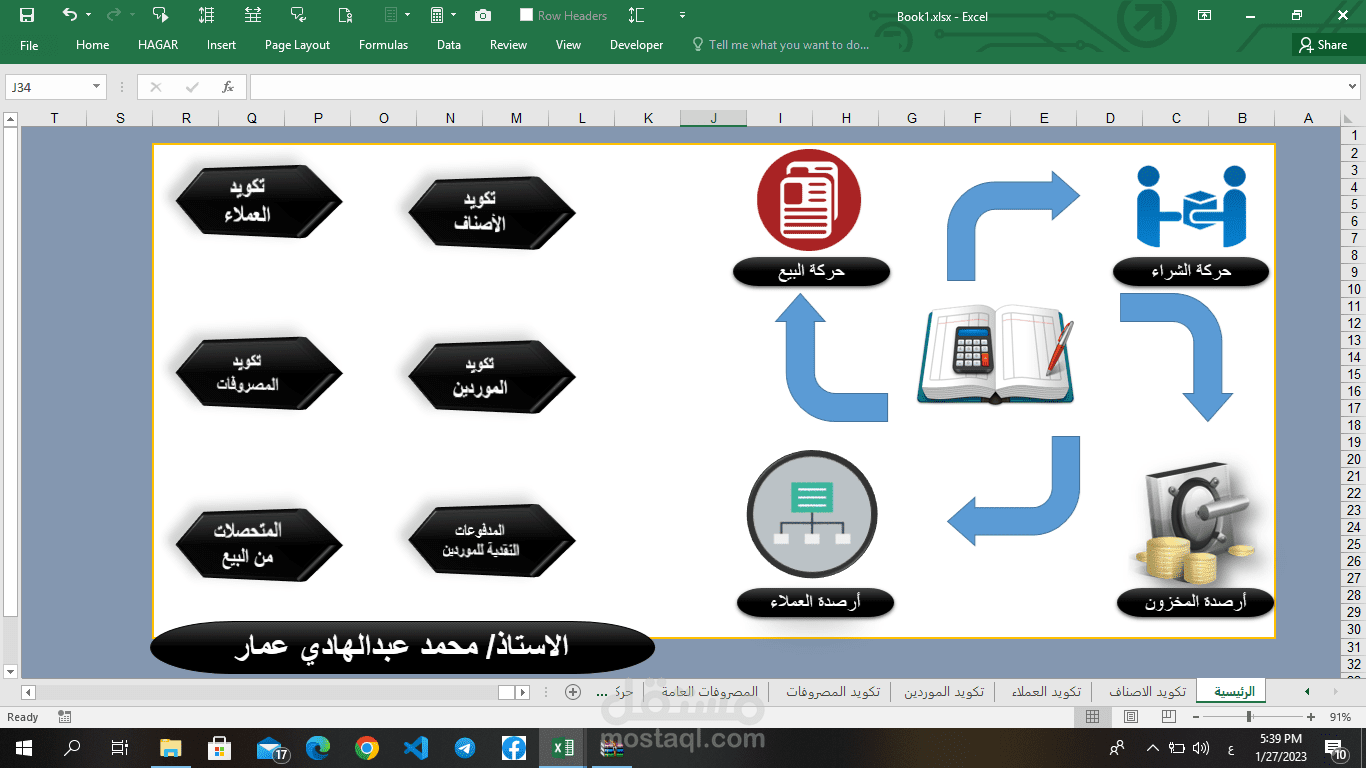
Task: Open the File menu
Action: (29, 45)
